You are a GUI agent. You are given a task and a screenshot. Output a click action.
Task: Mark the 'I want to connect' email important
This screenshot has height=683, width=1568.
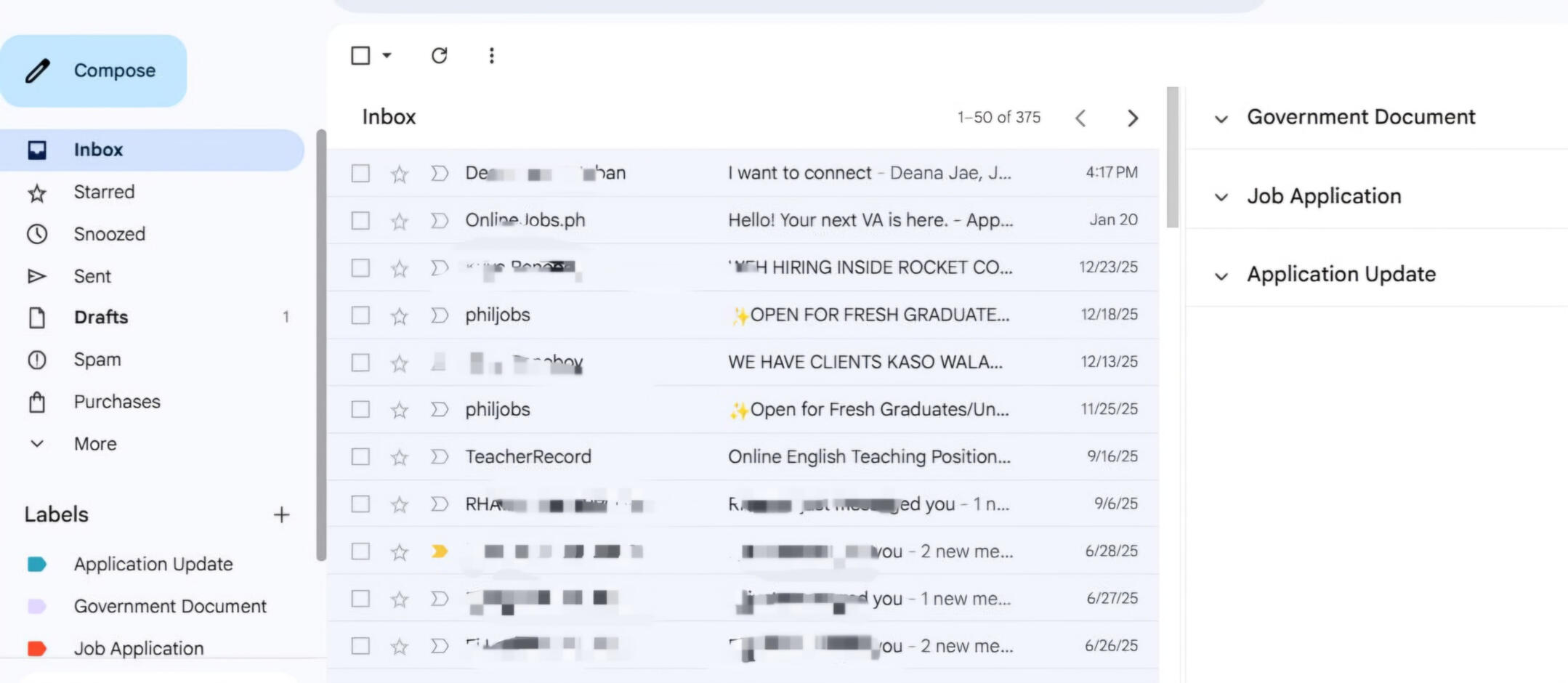[x=439, y=173]
